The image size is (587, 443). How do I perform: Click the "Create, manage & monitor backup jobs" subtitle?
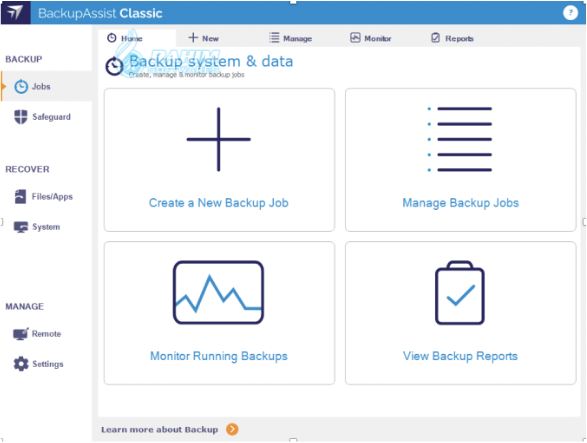[186, 75]
